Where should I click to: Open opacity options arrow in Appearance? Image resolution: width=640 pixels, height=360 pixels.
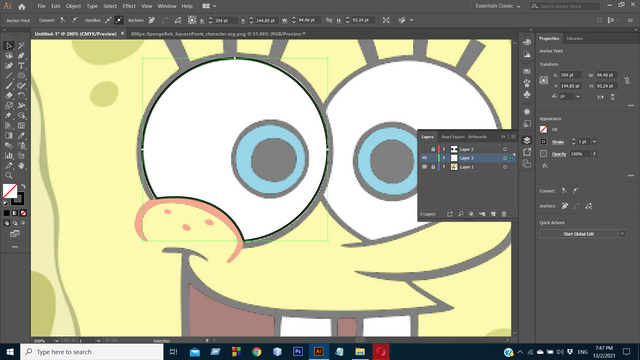tap(595, 154)
